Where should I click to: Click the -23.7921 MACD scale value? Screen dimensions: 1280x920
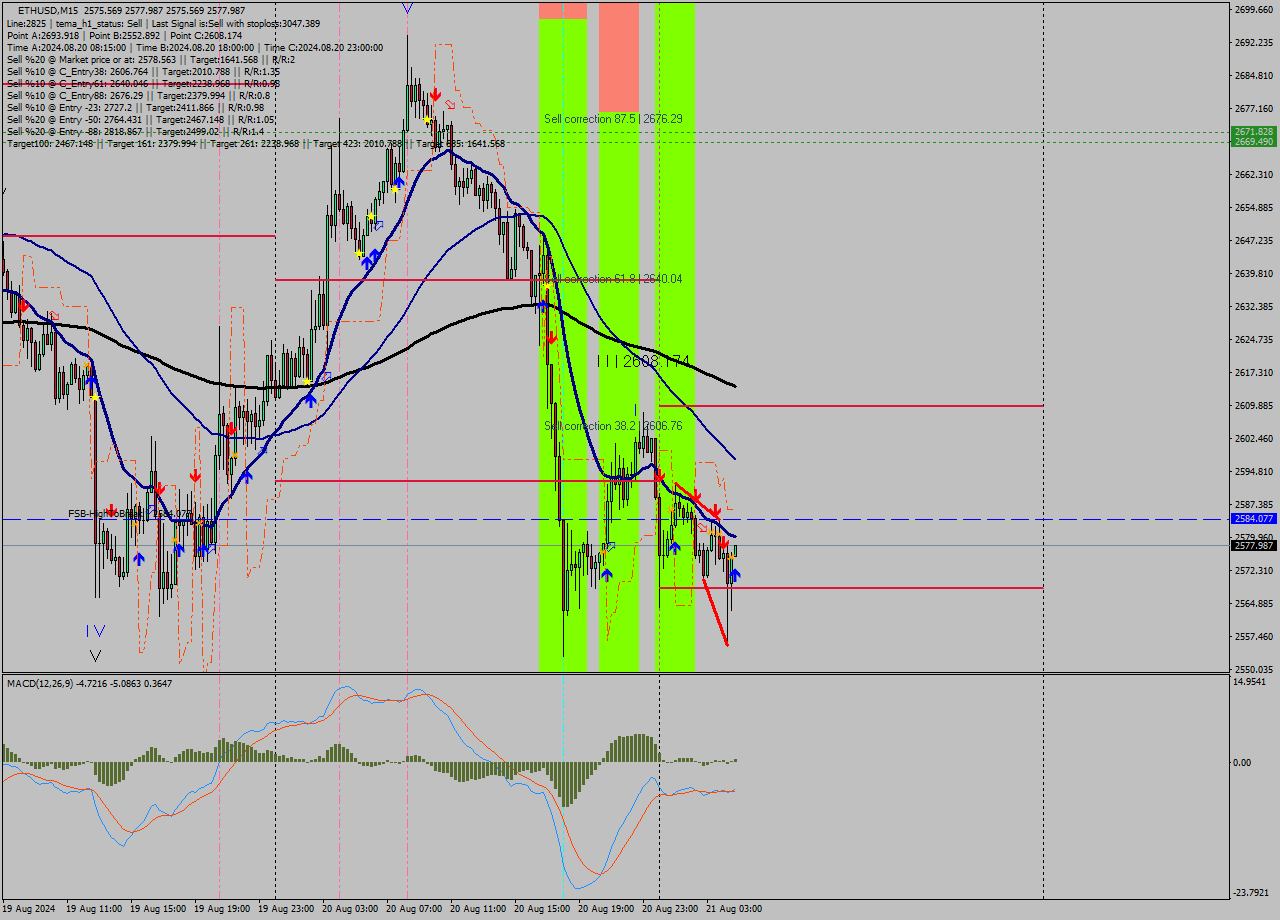pos(1252,893)
